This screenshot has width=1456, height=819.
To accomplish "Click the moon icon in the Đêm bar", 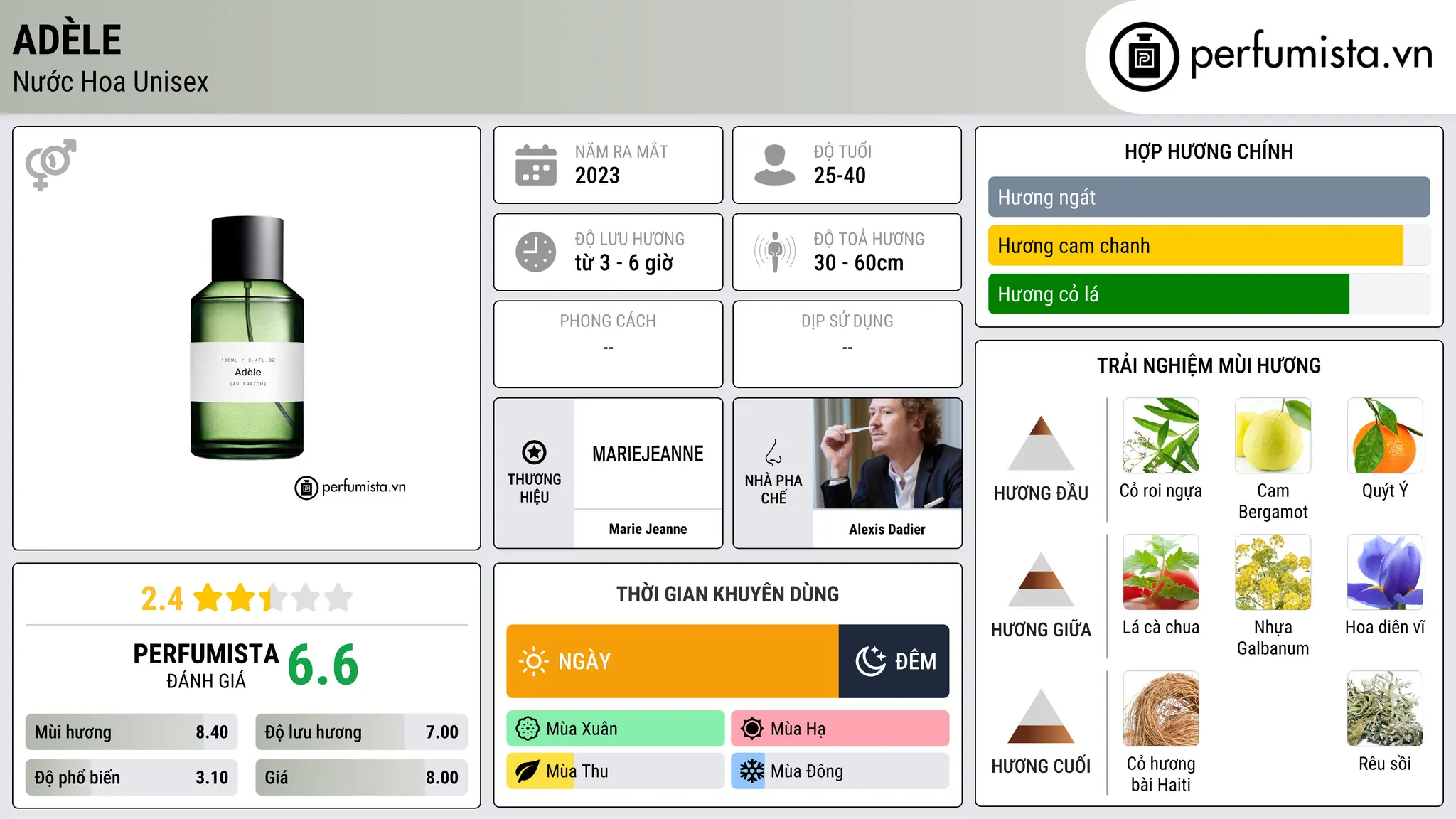I will pyautogui.click(x=870, y=661).
